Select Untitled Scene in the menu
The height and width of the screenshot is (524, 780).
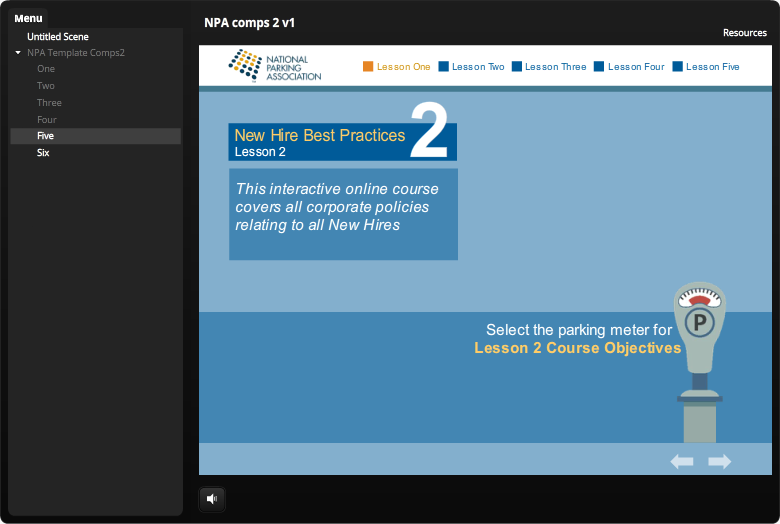pos(58,37)
